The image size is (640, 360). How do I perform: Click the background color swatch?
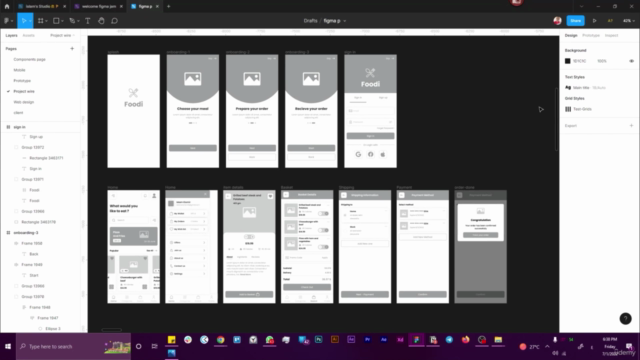pos(567,61)
